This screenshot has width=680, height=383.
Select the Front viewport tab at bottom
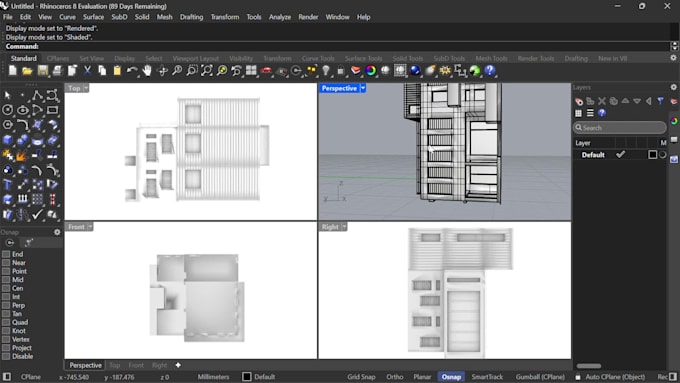click(136, 366)
